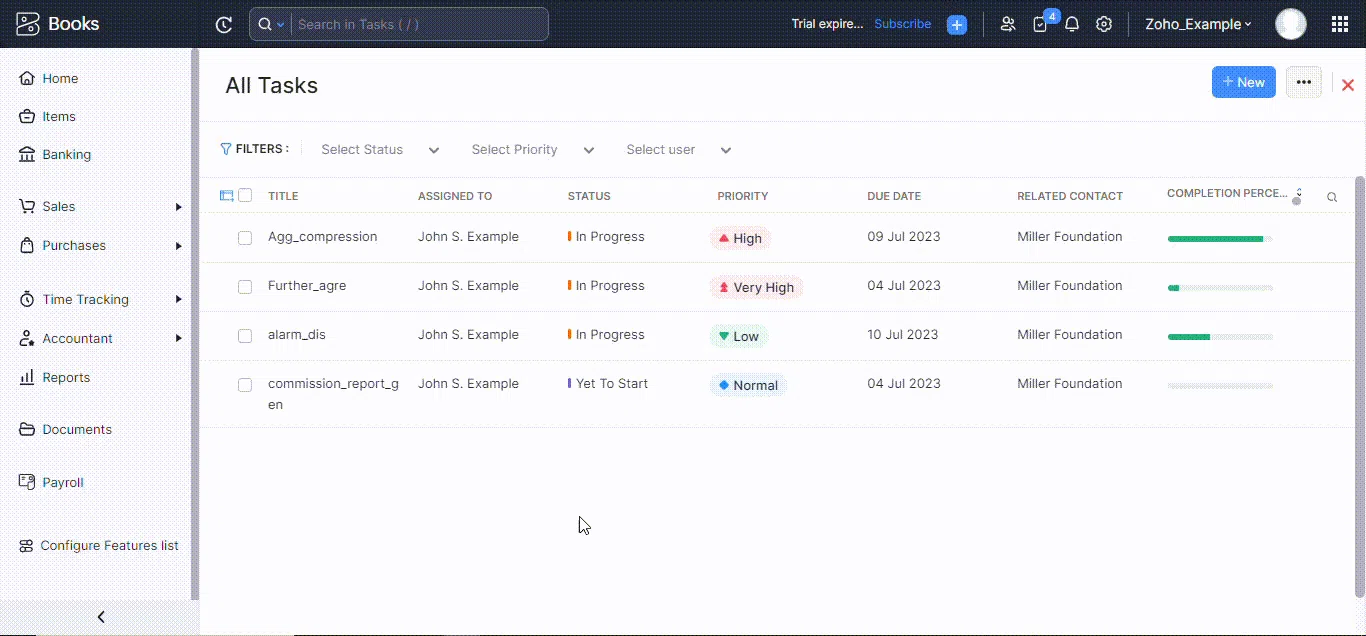The height and width of the screenshot is (636, 1366).
Task: Click the blue quick create plus icon
Action: (x=957, y=25)
